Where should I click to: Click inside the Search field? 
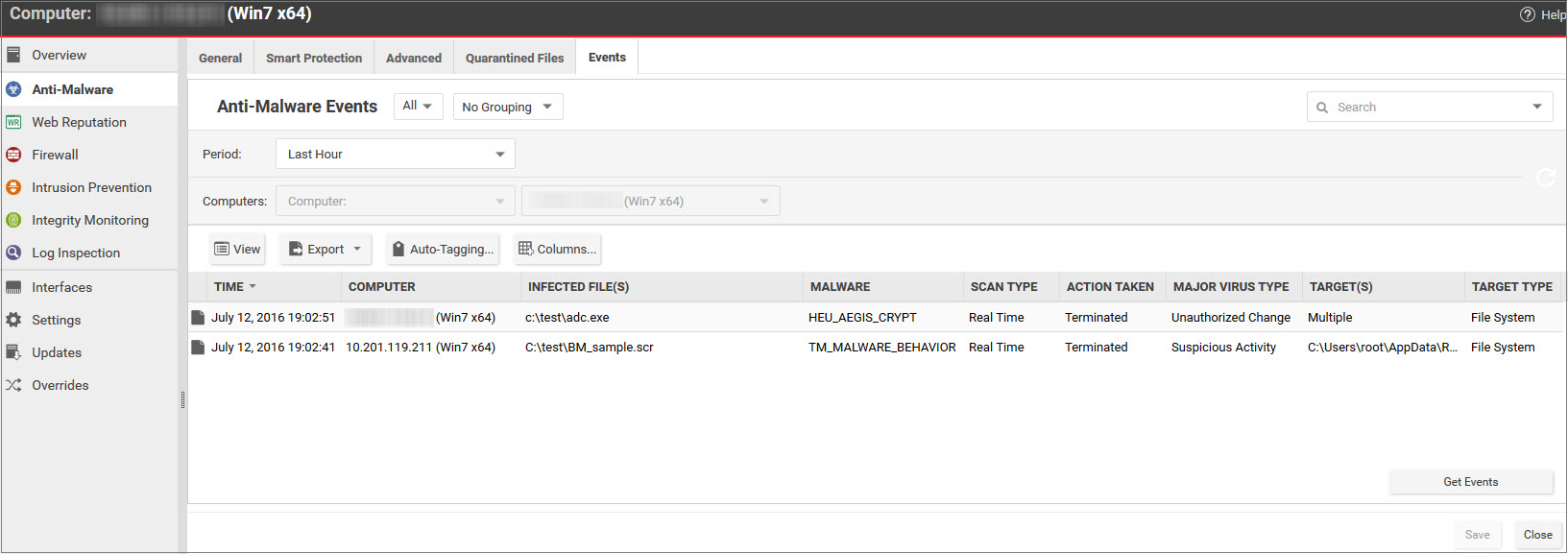tap(1421, 107)
